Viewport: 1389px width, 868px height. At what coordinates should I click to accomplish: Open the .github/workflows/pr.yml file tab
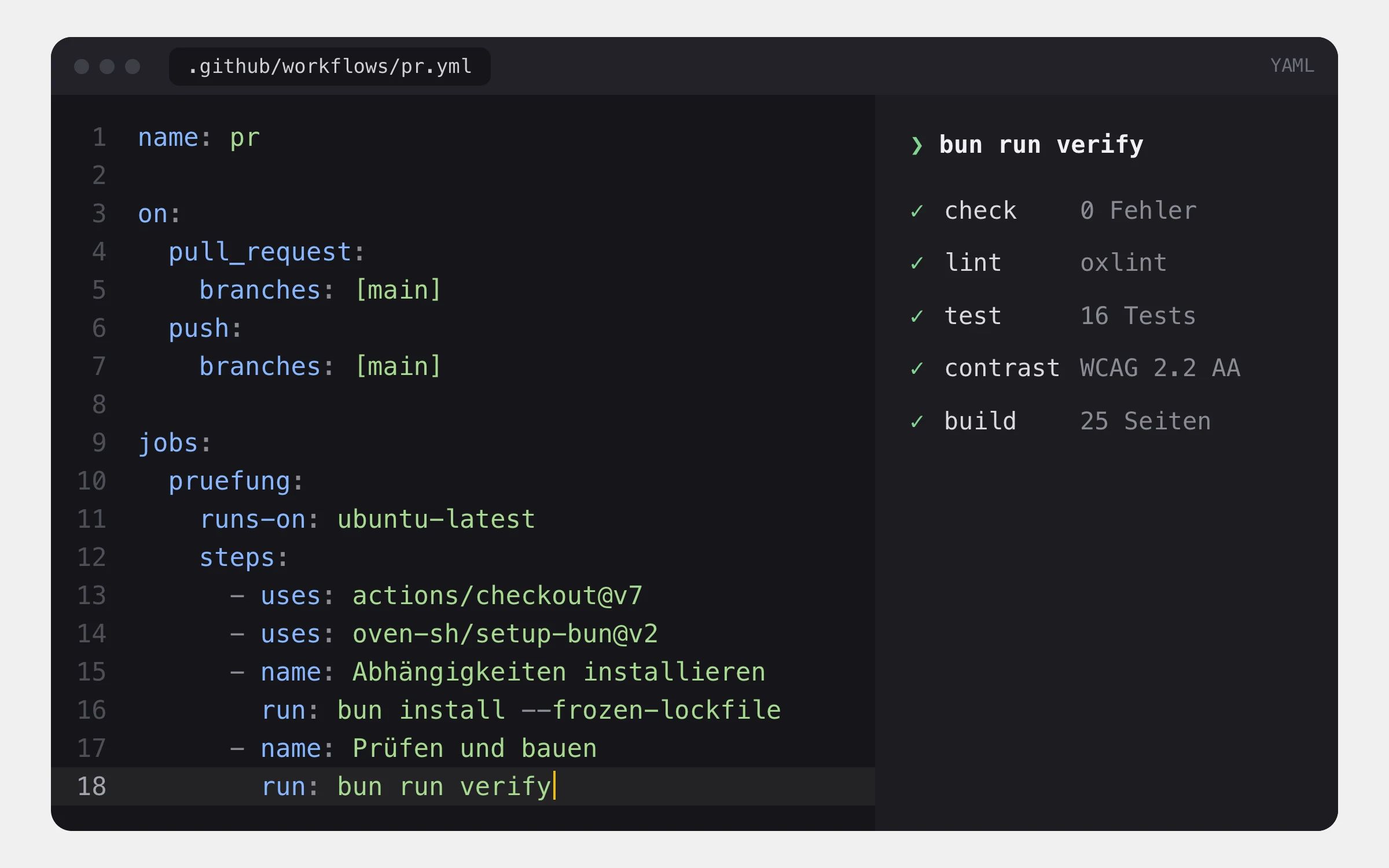point(330,67)
